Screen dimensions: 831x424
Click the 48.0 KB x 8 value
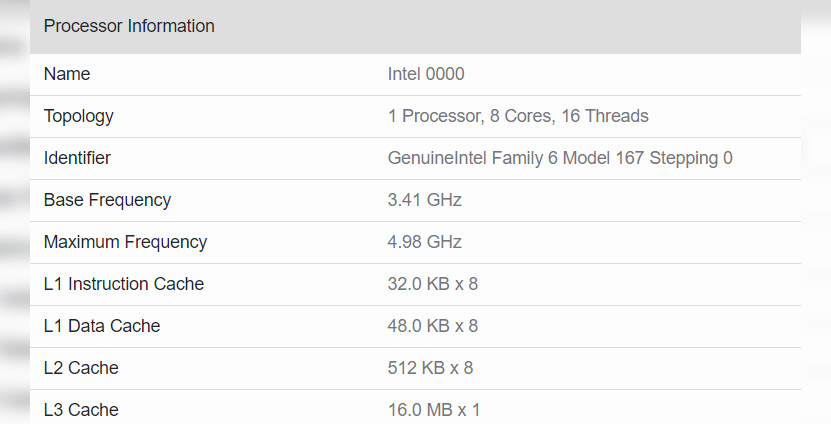[433, 325]
